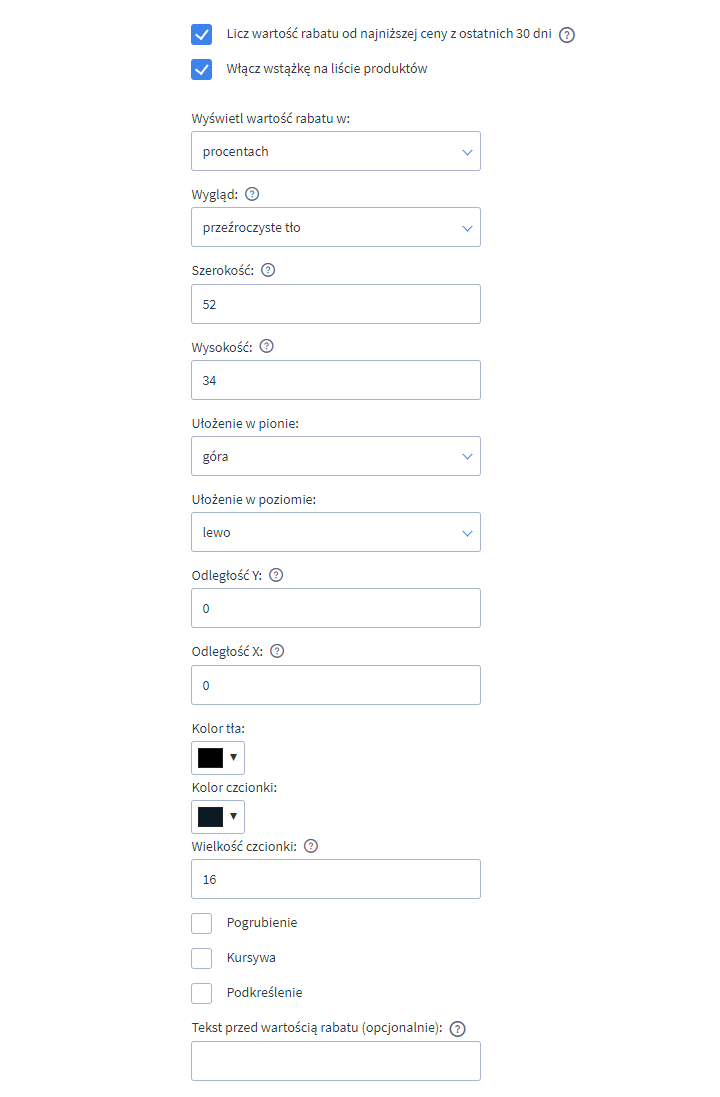This screenshot has width=720, height=1097.
Task: Click help icon for Tekst przed wartością rabatu
Action: [458, 1029]
